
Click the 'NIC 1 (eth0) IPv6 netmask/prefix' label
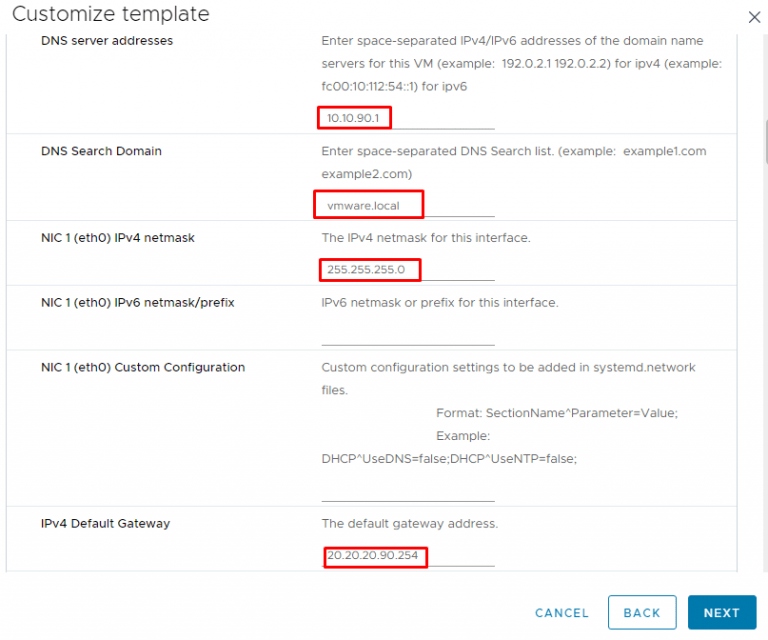(x=138, y=302)
